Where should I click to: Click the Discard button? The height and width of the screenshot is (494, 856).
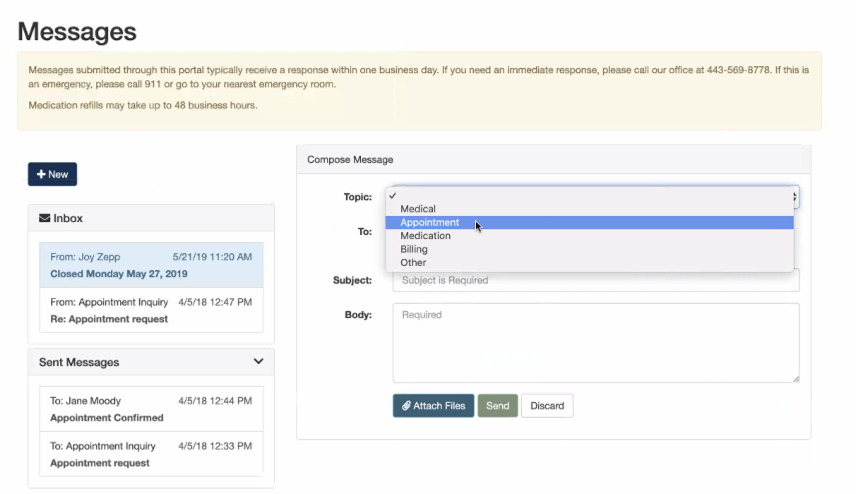pyautogui.click(x=547, y=406)
